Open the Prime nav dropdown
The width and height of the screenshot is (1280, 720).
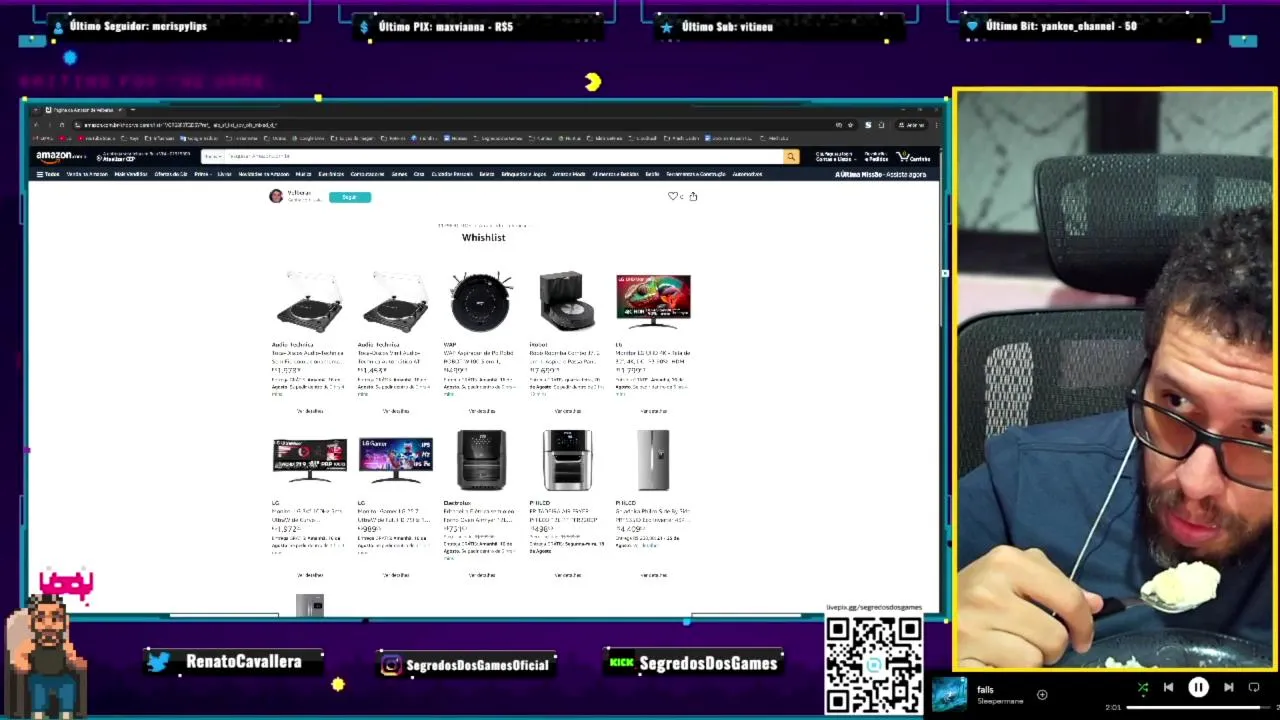(201, 174)
